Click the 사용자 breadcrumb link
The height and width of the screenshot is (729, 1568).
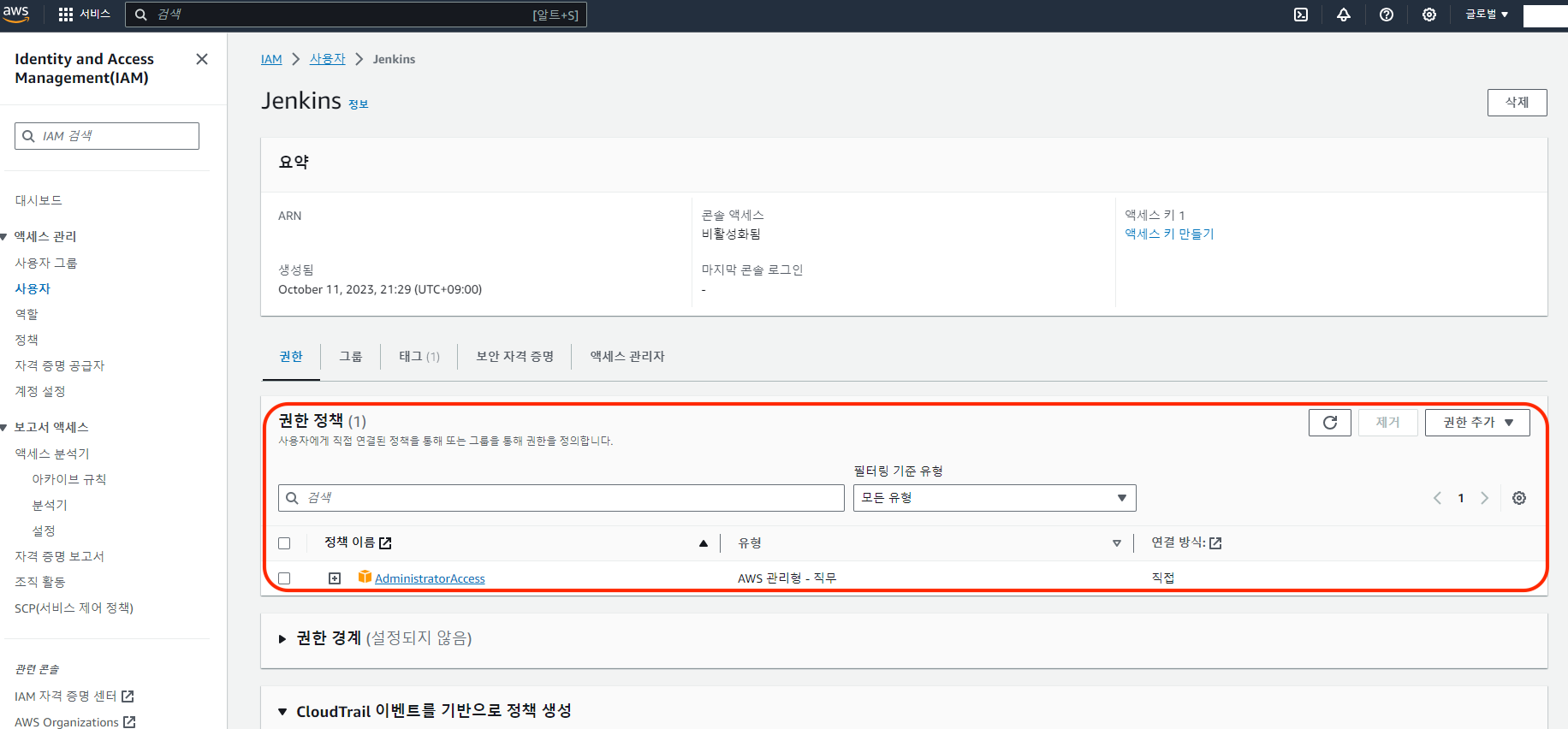click(328, 59)
